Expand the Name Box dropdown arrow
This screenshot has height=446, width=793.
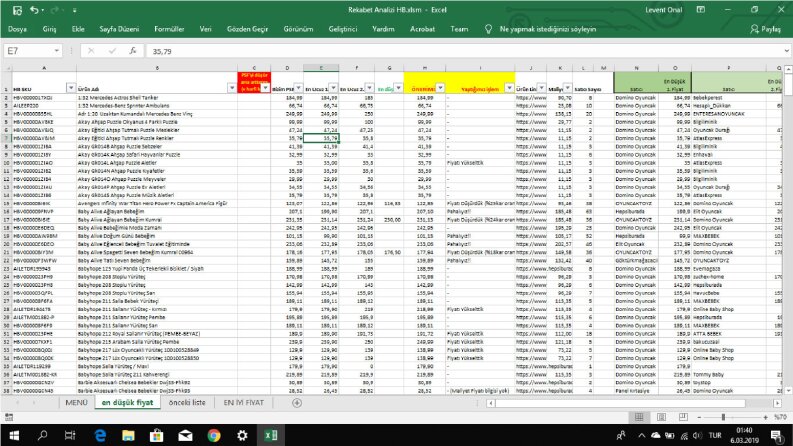tap(57, 51)
